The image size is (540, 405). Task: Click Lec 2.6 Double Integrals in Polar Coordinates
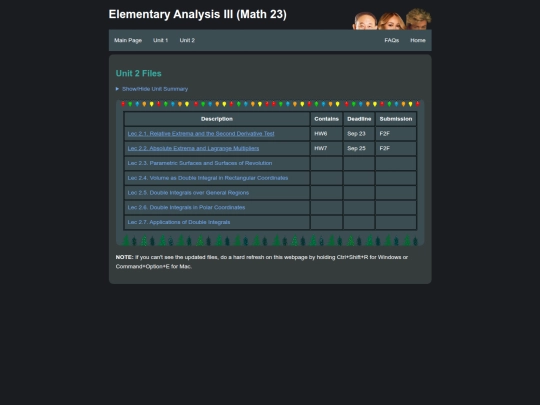click(186, 208)
